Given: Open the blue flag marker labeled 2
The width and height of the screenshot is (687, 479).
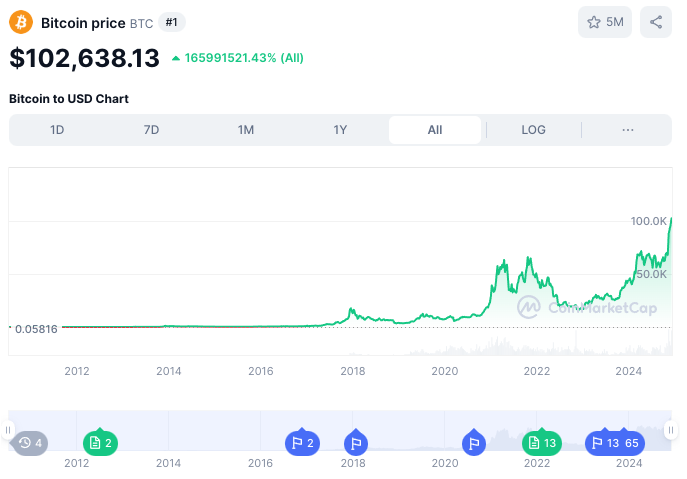Looking at the screenshot, I should point(302,442).
